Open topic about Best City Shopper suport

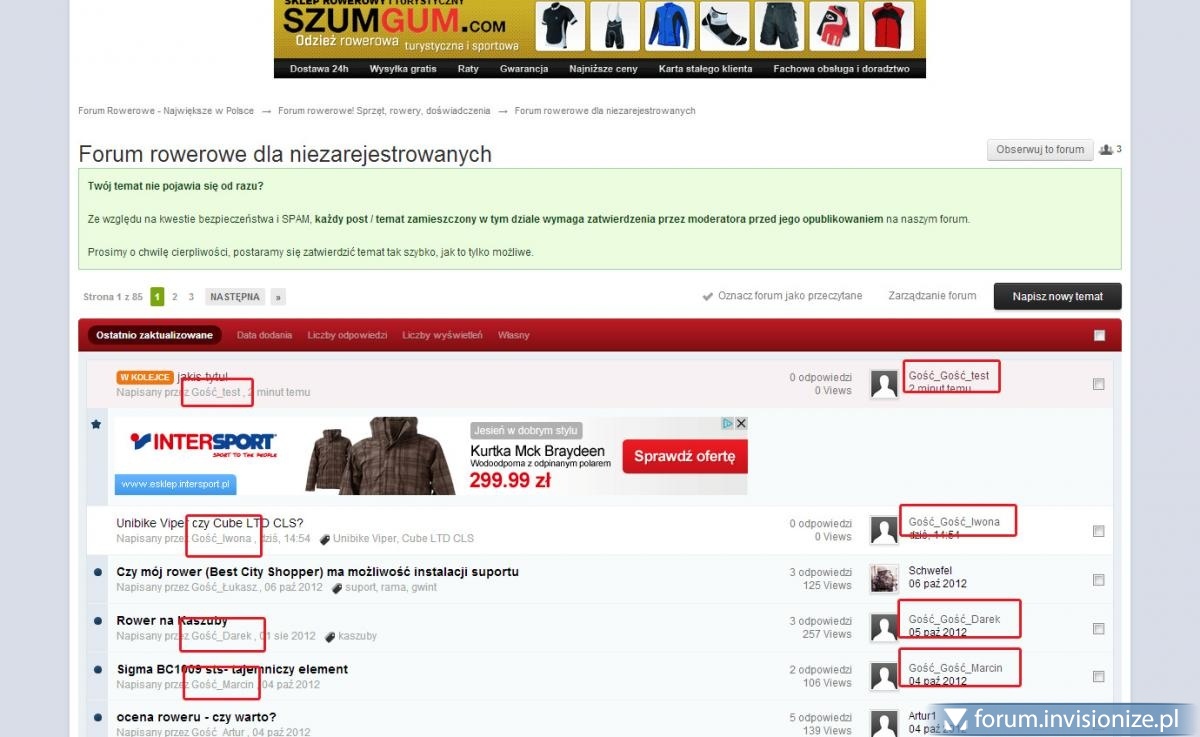pyautogui.click(x=317, y=572)
